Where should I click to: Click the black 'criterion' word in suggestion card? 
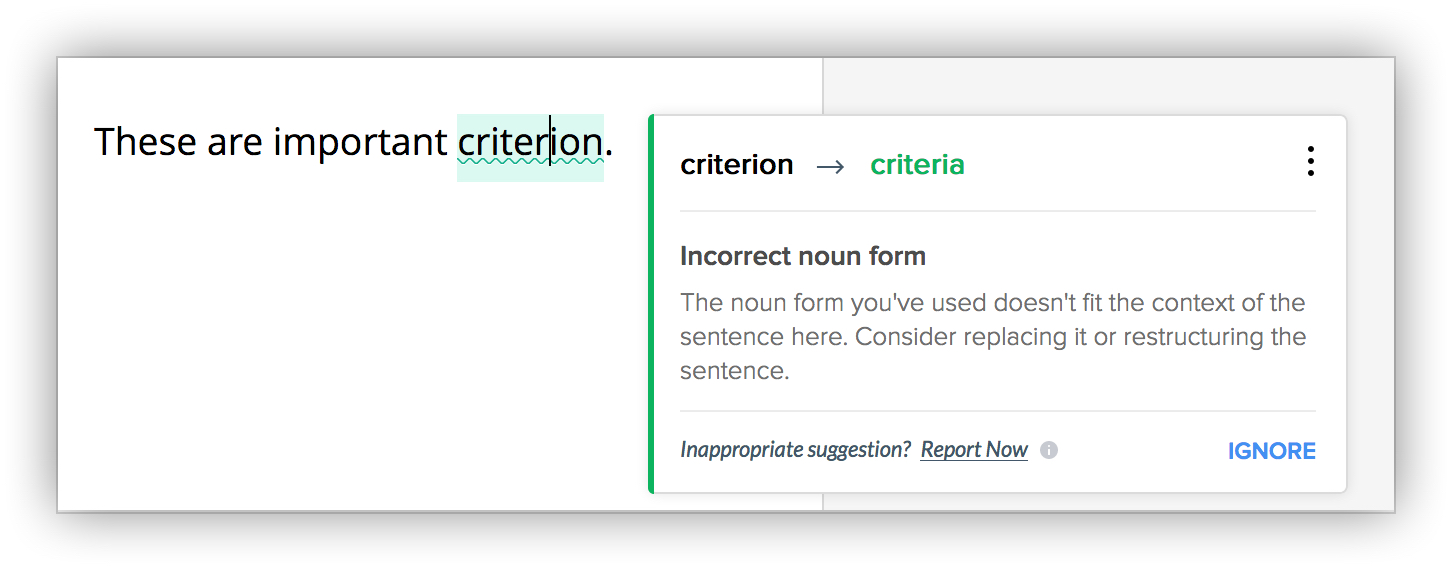tap(737, 165)
